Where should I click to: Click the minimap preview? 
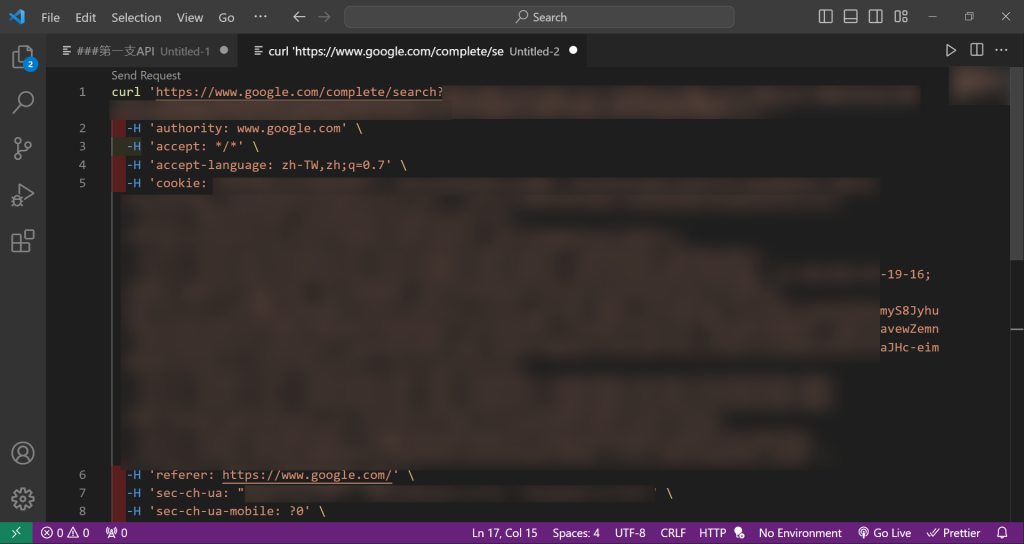(978, 86)
